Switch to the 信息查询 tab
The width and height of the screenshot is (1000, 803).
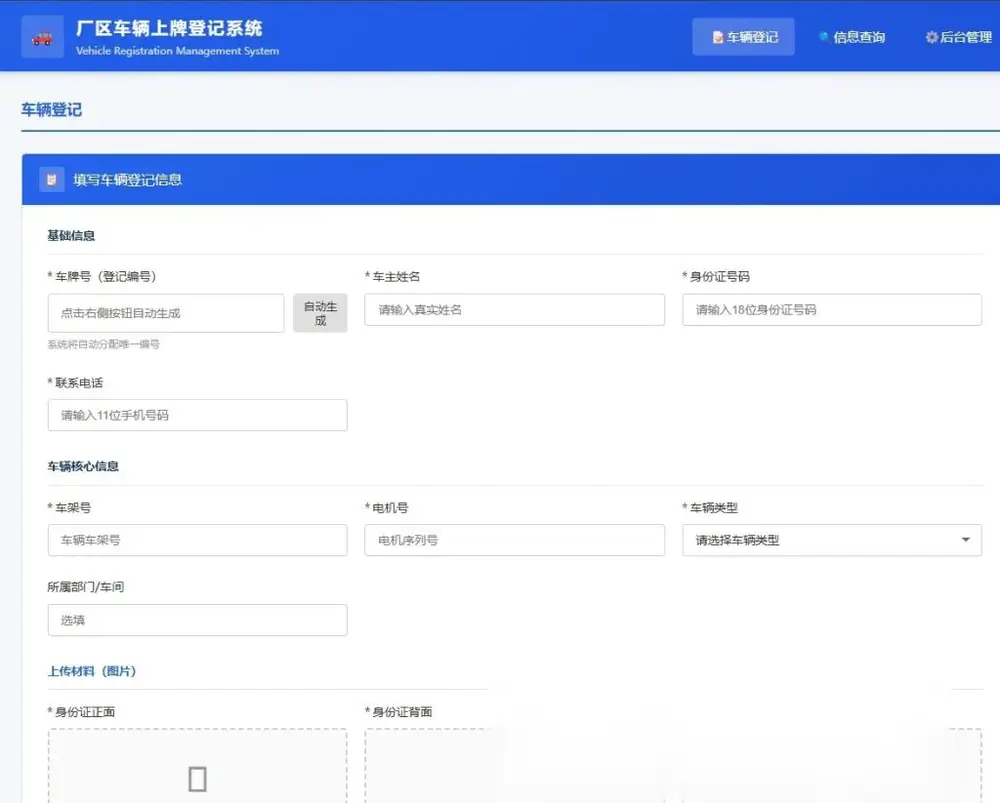click(852, 37)
